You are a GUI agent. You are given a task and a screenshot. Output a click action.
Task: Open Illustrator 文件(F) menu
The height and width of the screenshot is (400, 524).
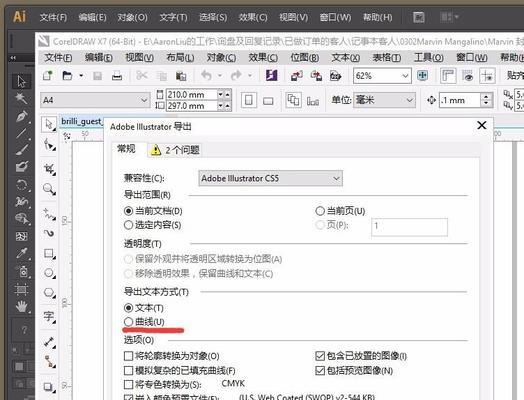53,17
